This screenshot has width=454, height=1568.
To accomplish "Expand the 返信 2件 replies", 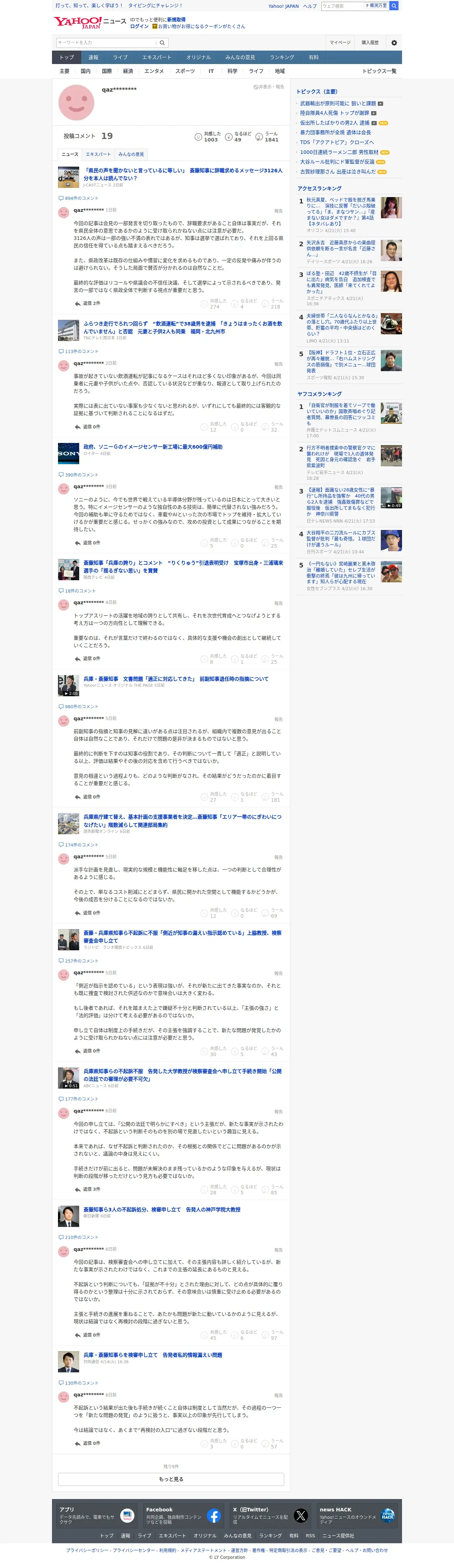I will [x=87, y=303].
